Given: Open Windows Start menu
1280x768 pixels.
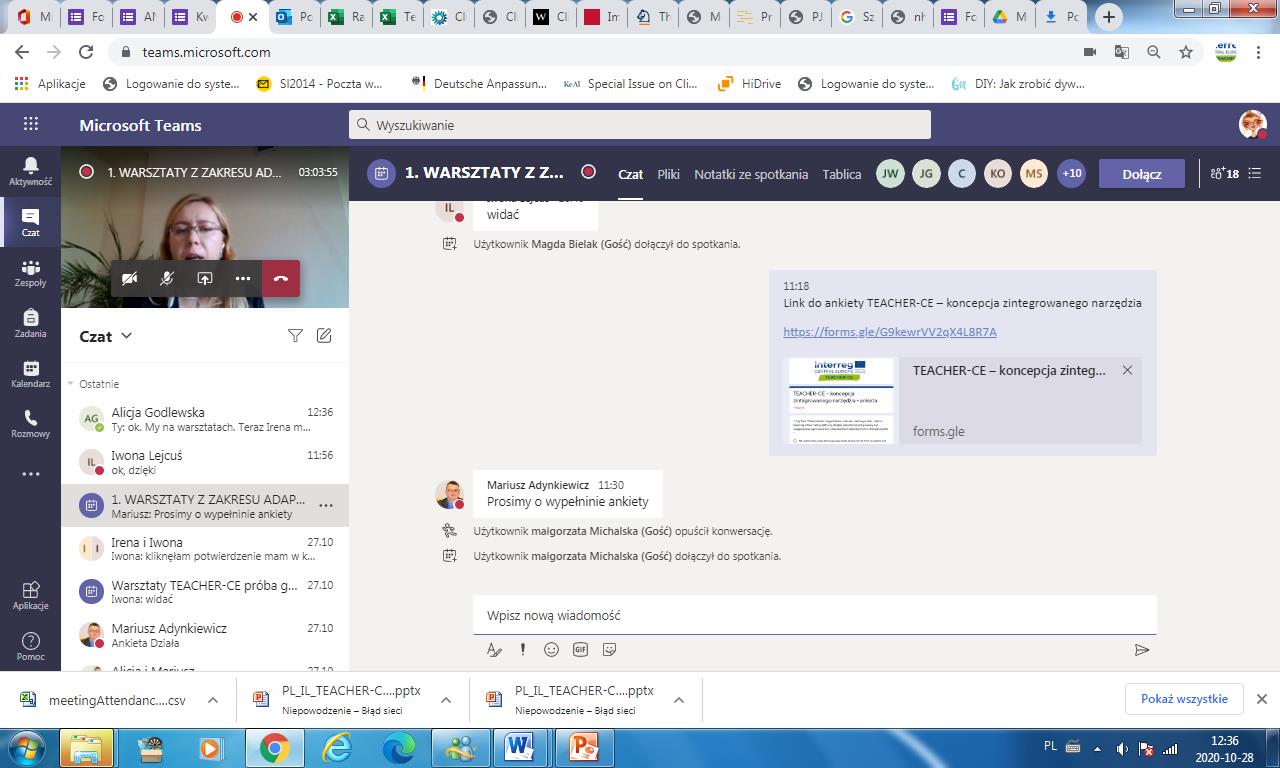Looking at the screenshot, I should point(26,748).
